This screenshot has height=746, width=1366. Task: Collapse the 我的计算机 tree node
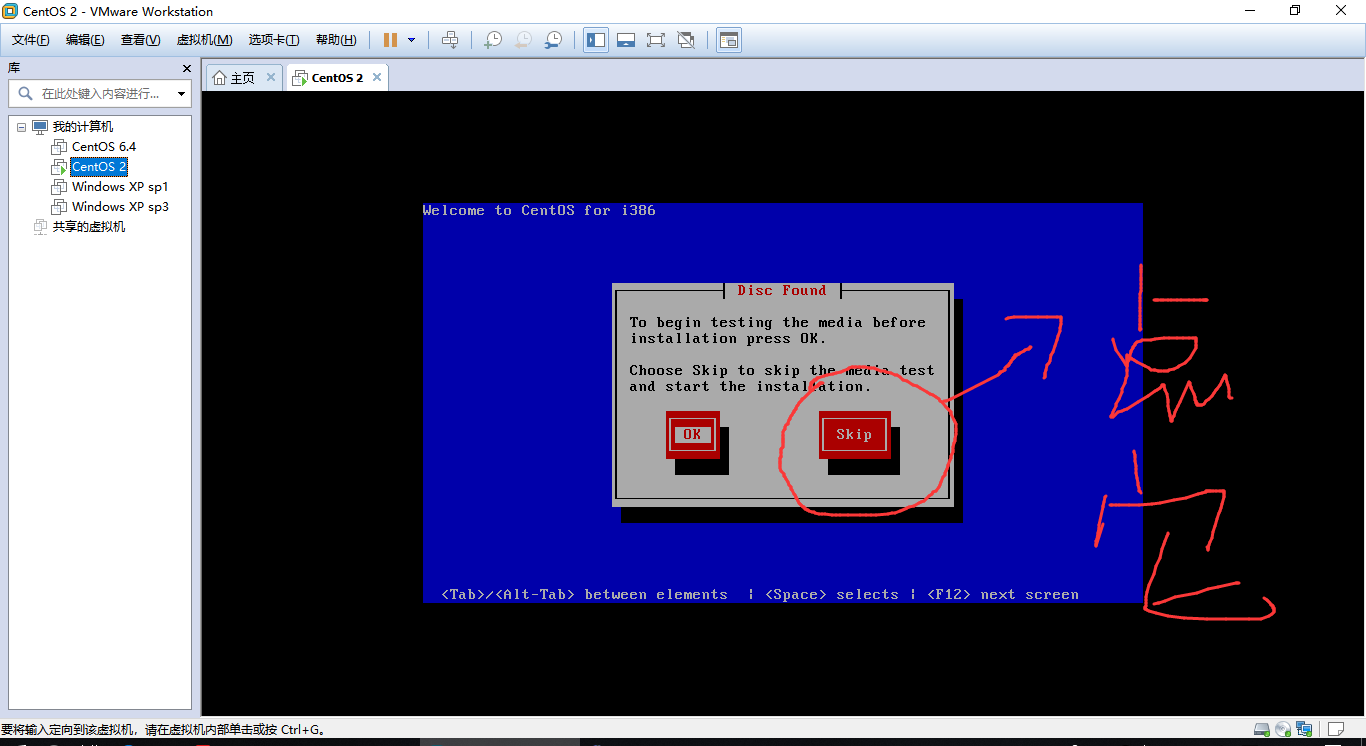[21, 127]
